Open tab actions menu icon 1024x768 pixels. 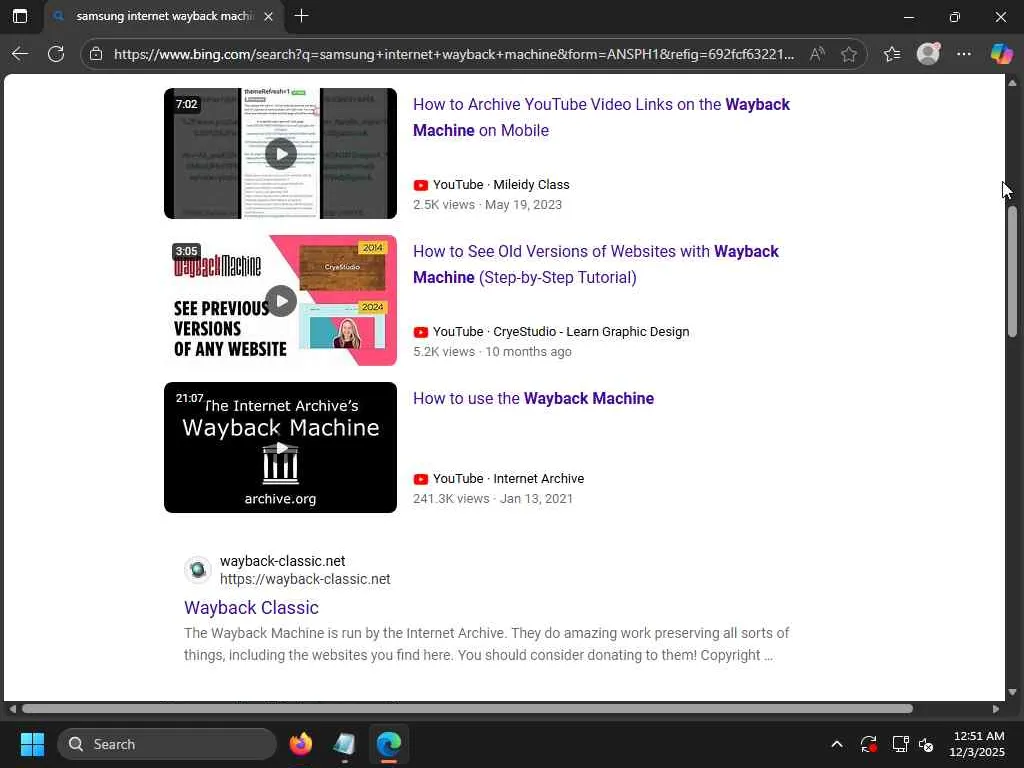point(20,16)
